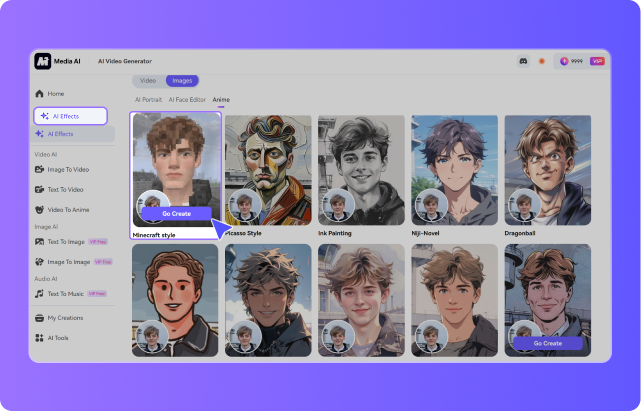Open Home from the sidebar
The image size is (641, 411).
(x=55, y=93)
